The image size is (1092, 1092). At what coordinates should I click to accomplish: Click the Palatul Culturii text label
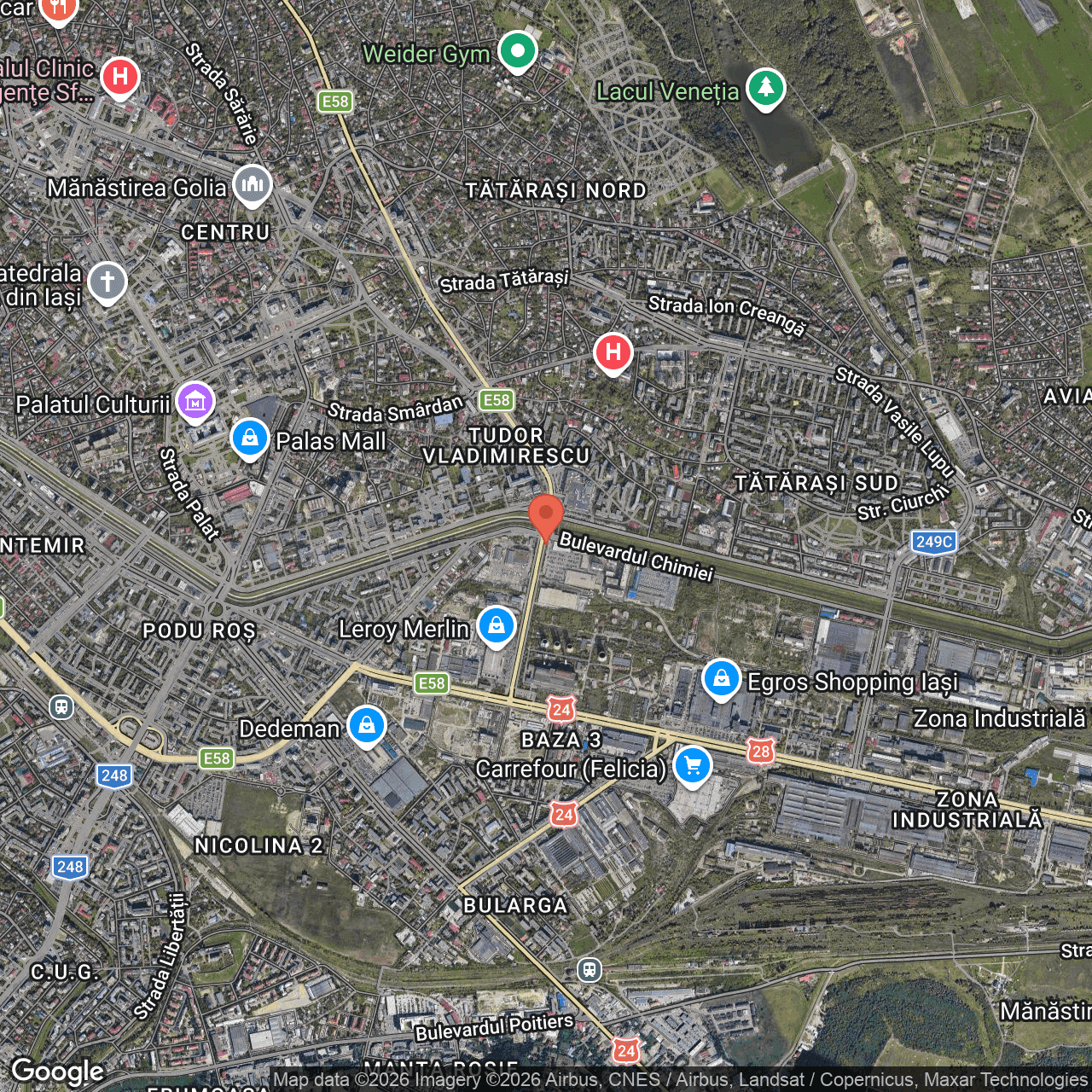(x=93, y=404)
